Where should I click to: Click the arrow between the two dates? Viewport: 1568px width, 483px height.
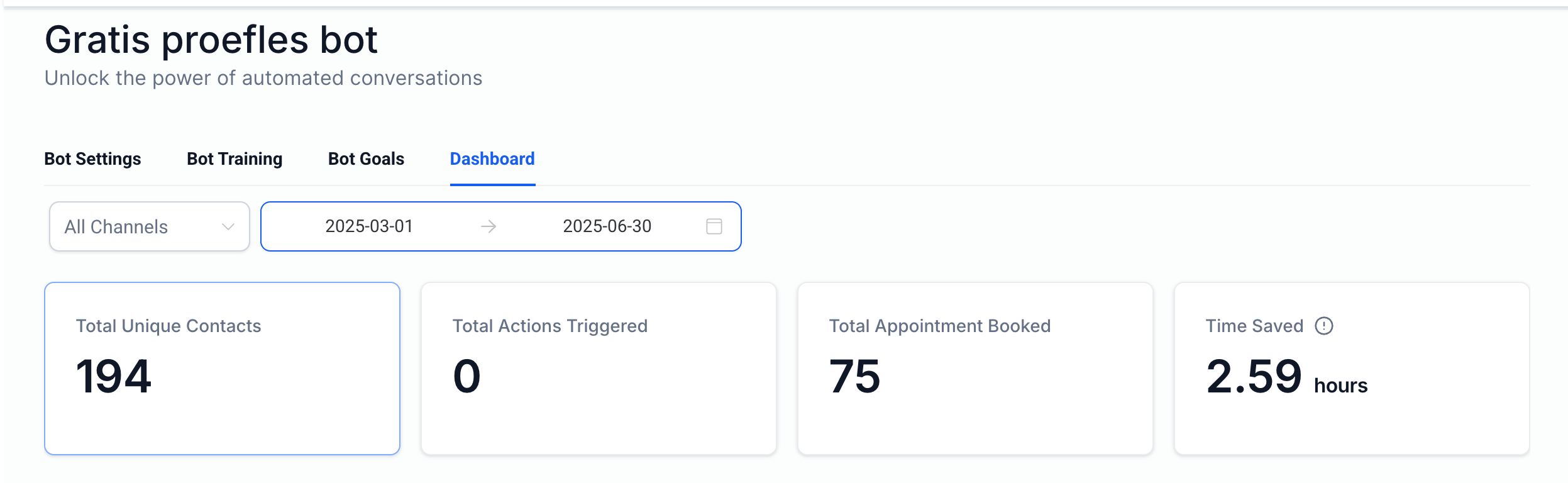[x=489, y=226]
